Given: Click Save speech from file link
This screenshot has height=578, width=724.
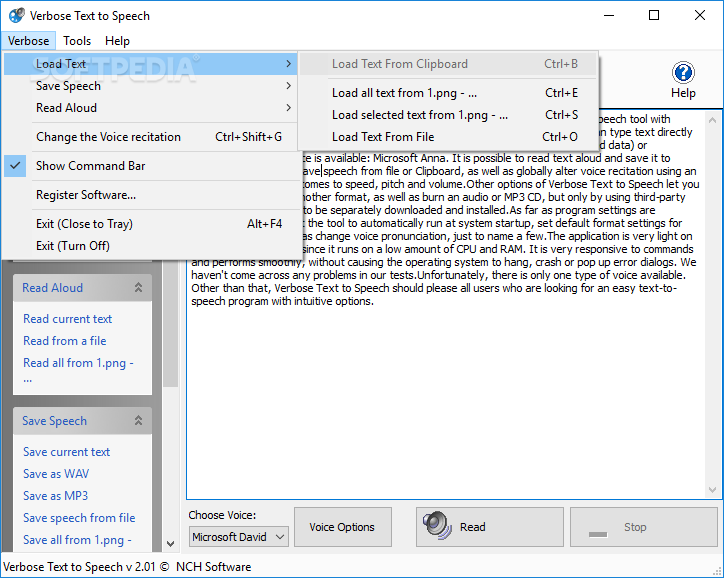Looking at the screenshot, I should [x=79, y=518].
